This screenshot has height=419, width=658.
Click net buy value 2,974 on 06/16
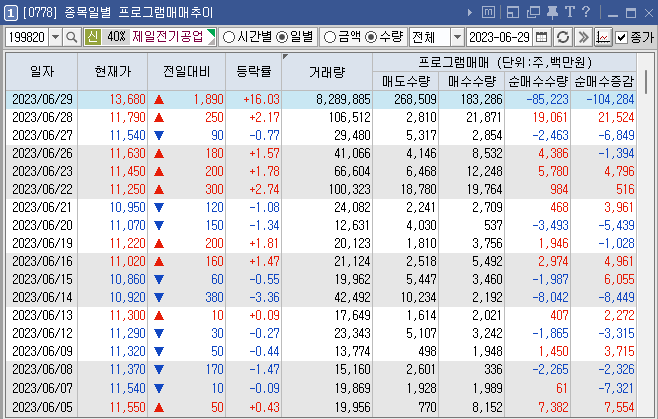(553, 262)
